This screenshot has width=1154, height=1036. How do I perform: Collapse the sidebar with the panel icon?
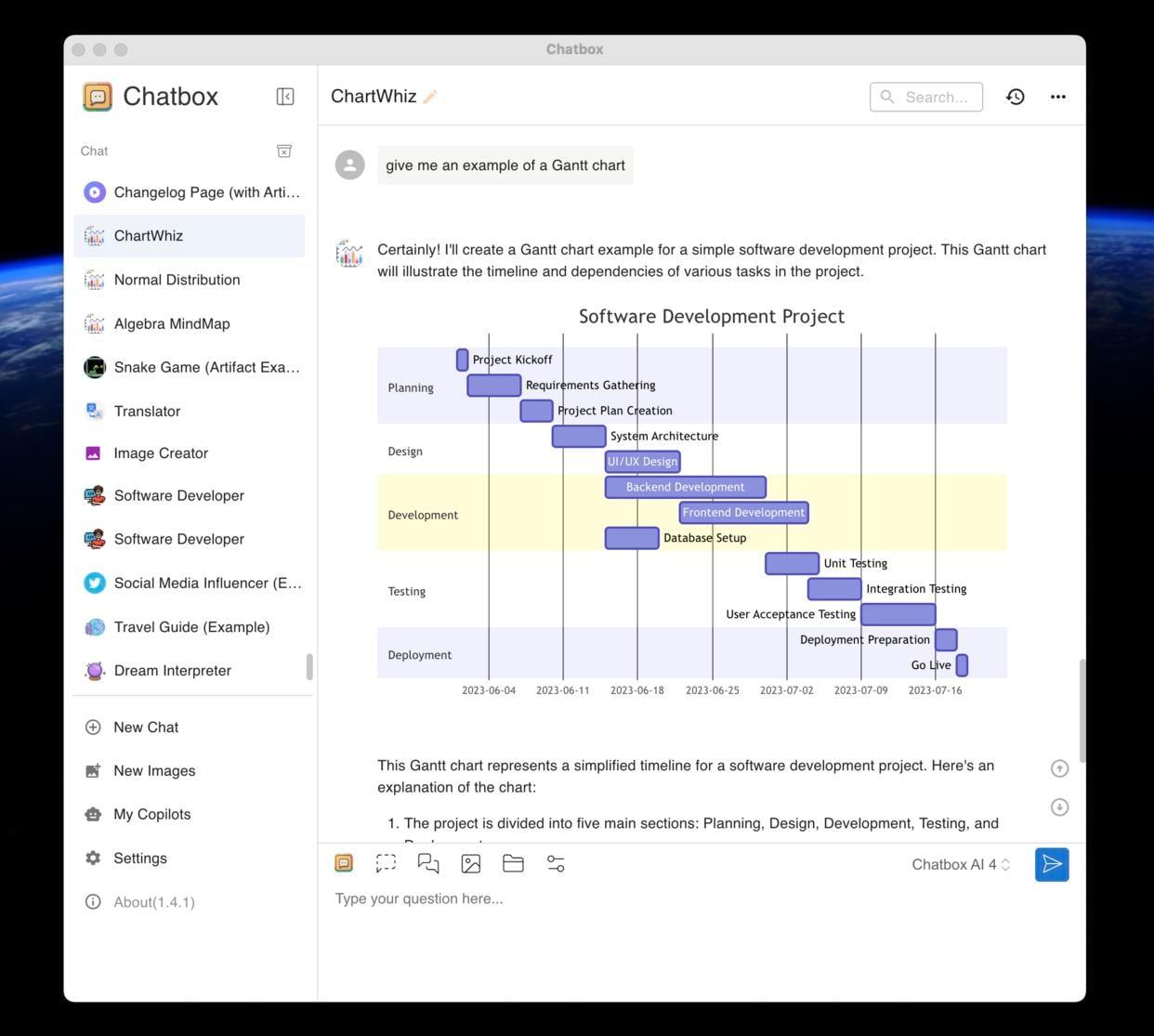[284, 95]
